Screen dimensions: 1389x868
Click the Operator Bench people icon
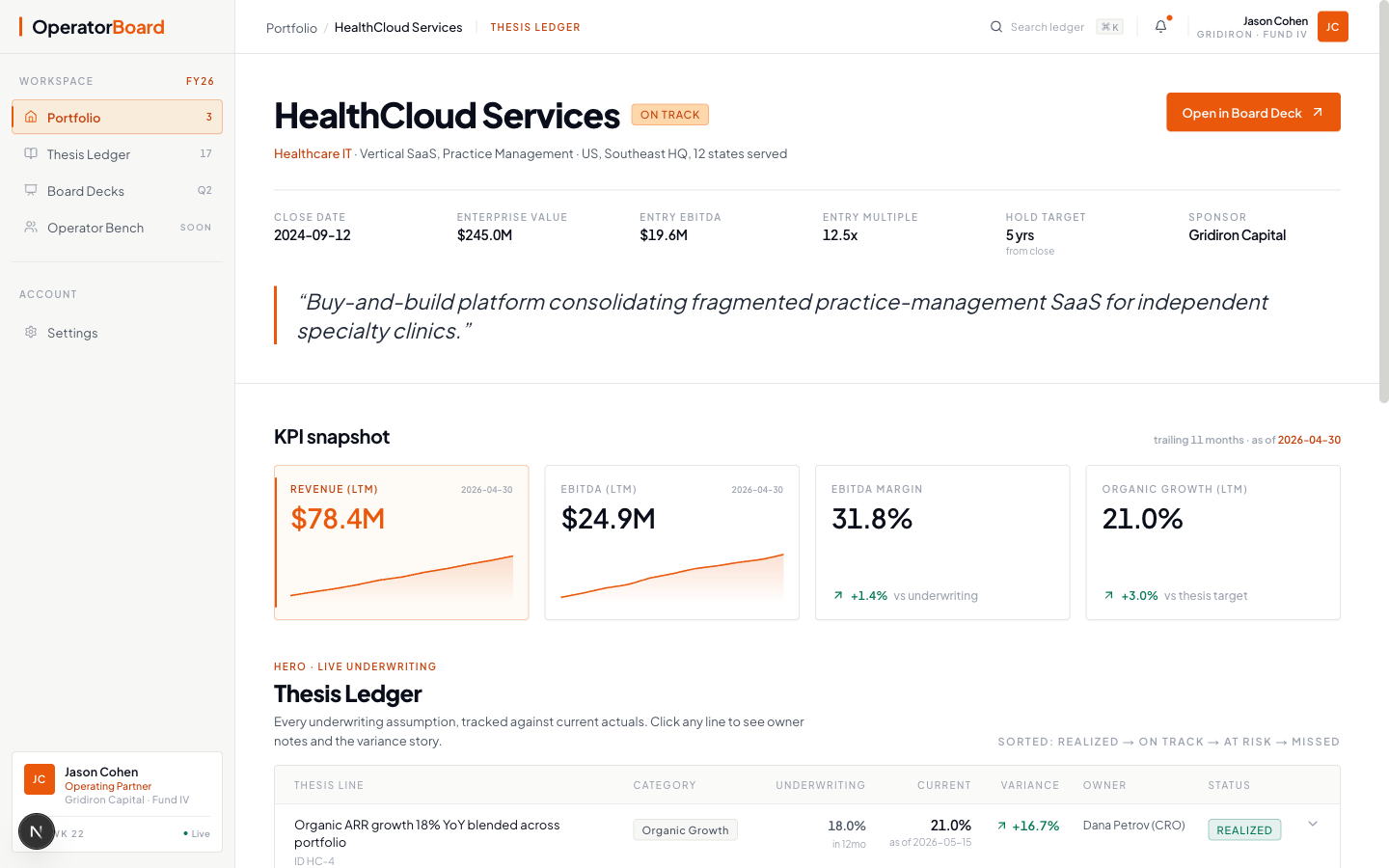[31, 227]
